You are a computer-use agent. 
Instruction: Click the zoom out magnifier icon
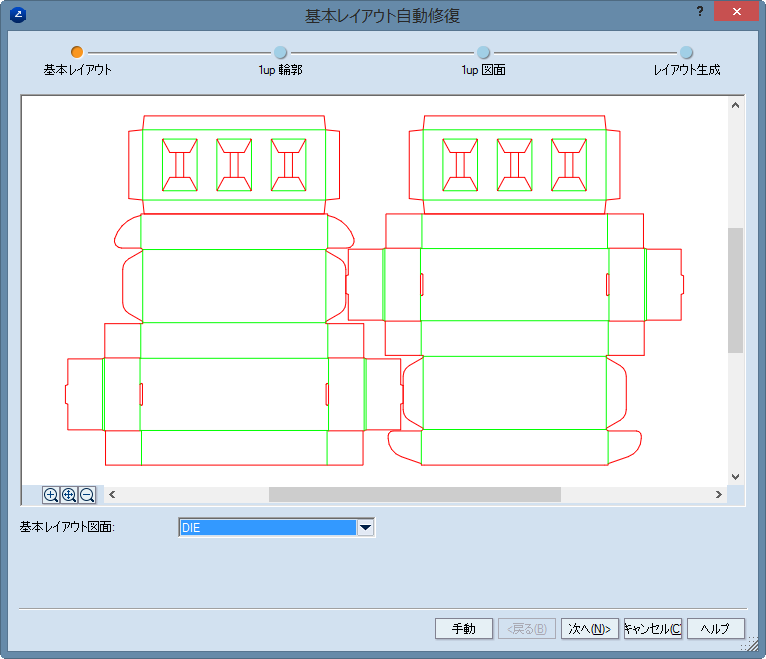pyautogui.click(x=87, y=495)
